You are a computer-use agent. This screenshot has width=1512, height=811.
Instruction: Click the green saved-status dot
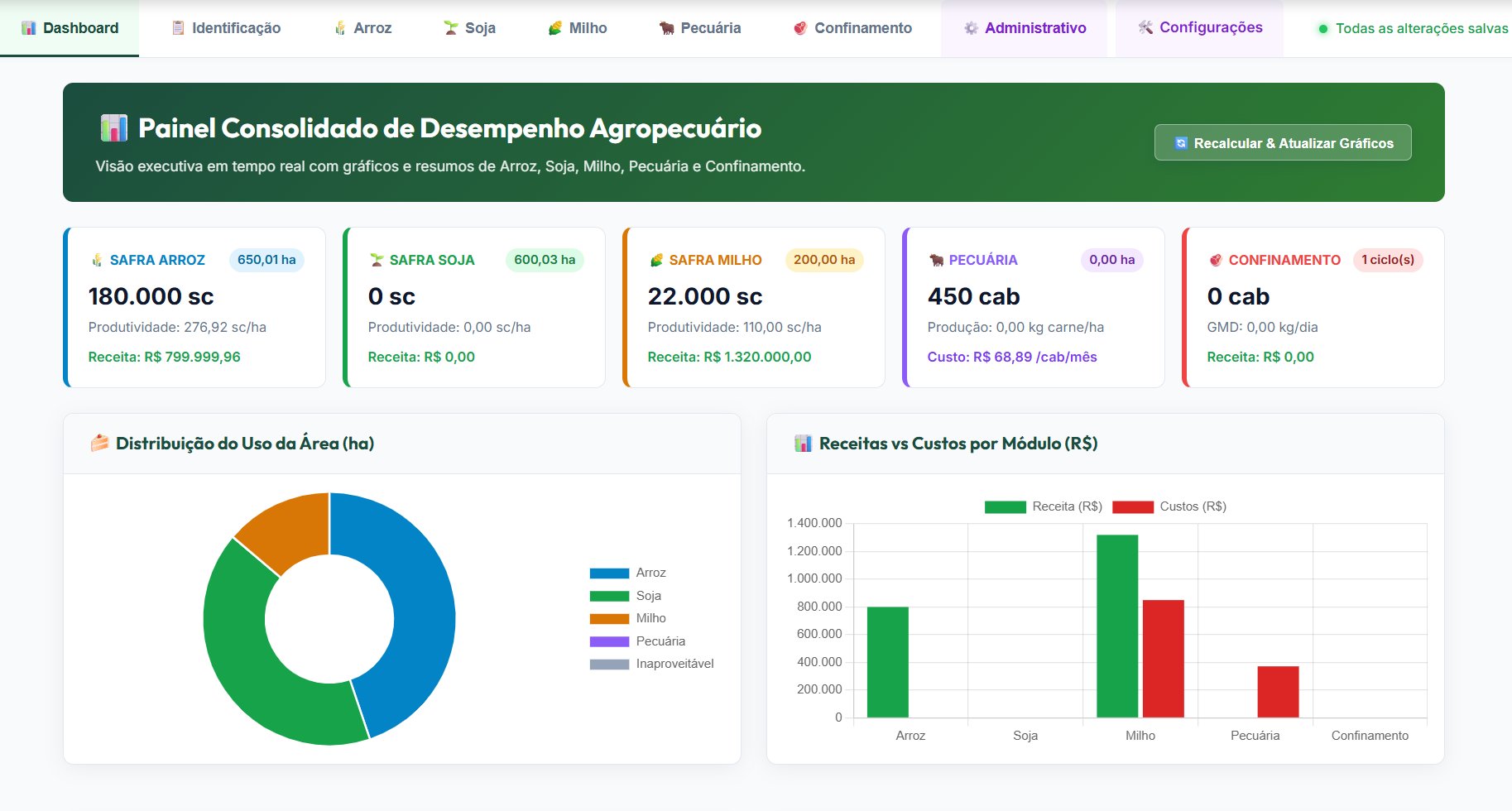click(1322, 29)
